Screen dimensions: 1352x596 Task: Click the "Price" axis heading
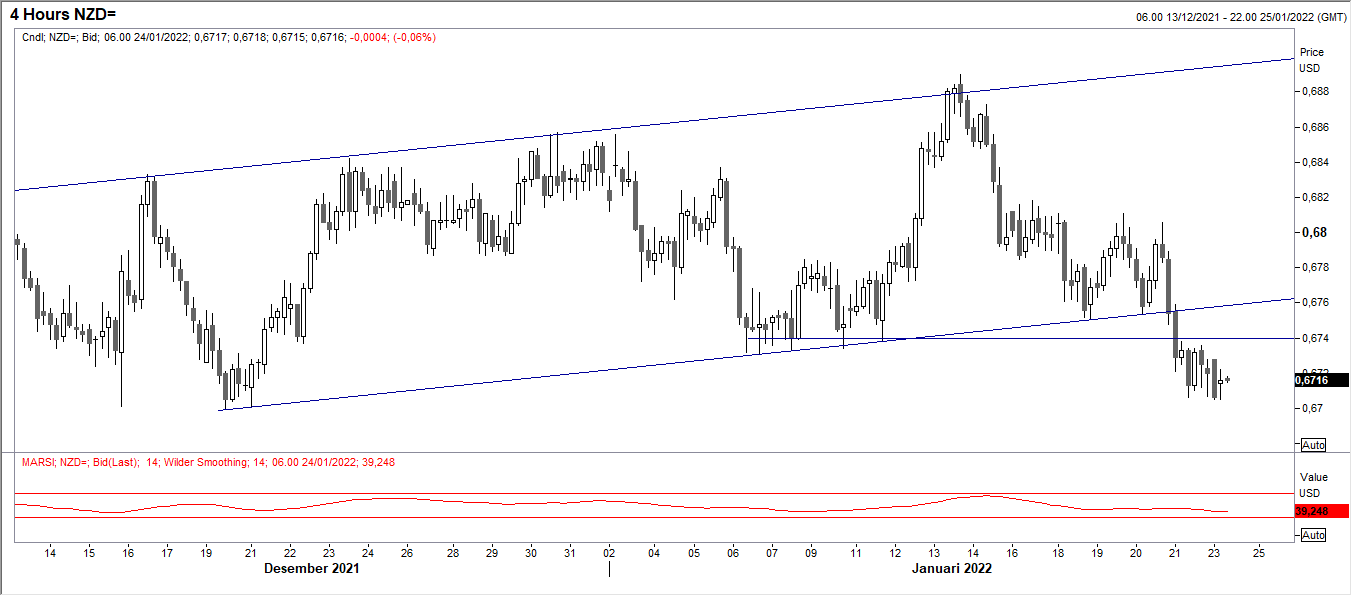(x=1311, y=52)
